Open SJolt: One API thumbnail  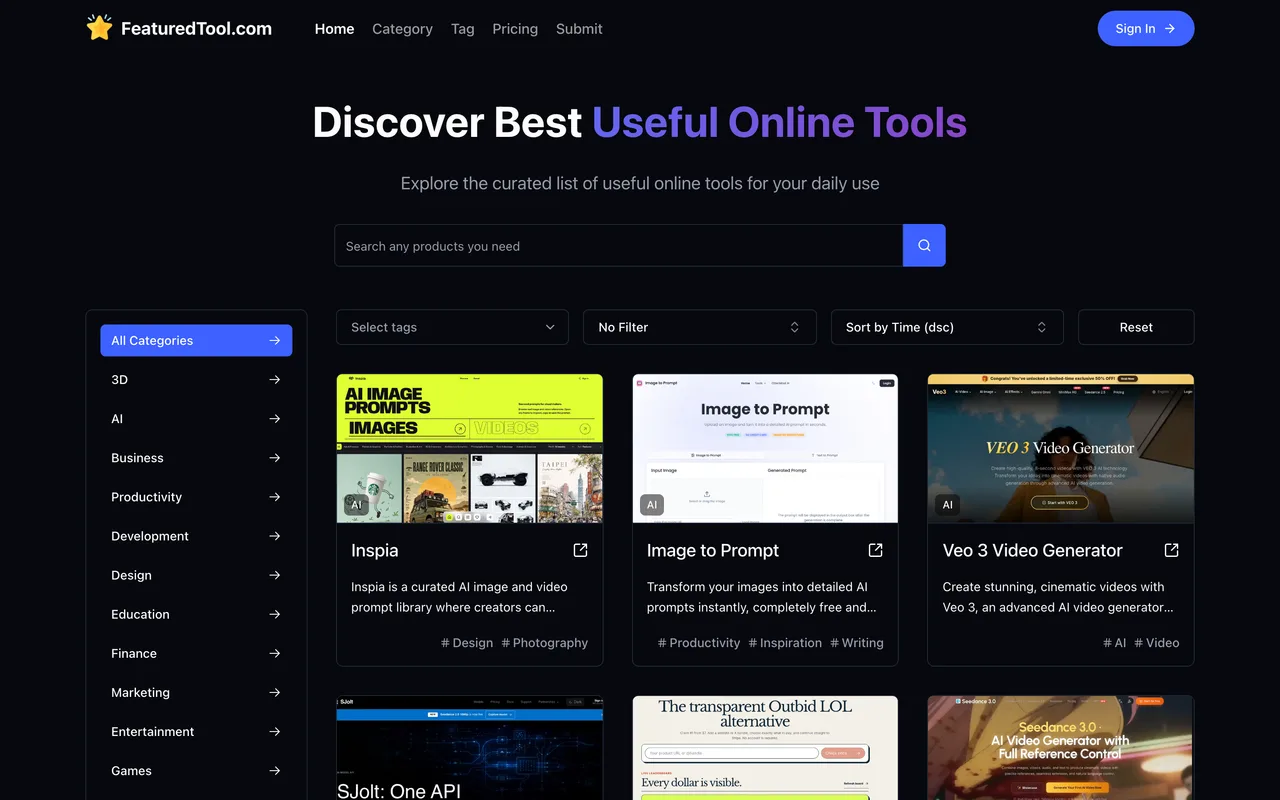click(x=470, y=748)
